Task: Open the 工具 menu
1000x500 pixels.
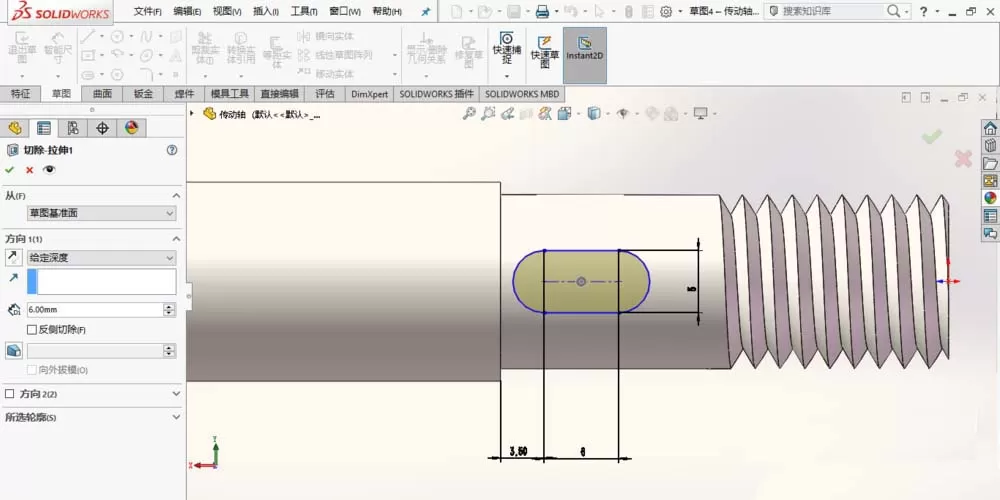Action: tap(304, 11)
